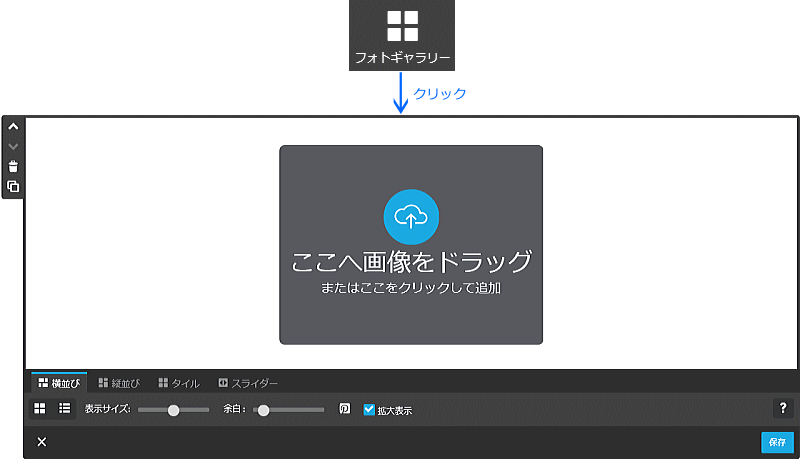Click the 保存 button

[x=778, y=442]
